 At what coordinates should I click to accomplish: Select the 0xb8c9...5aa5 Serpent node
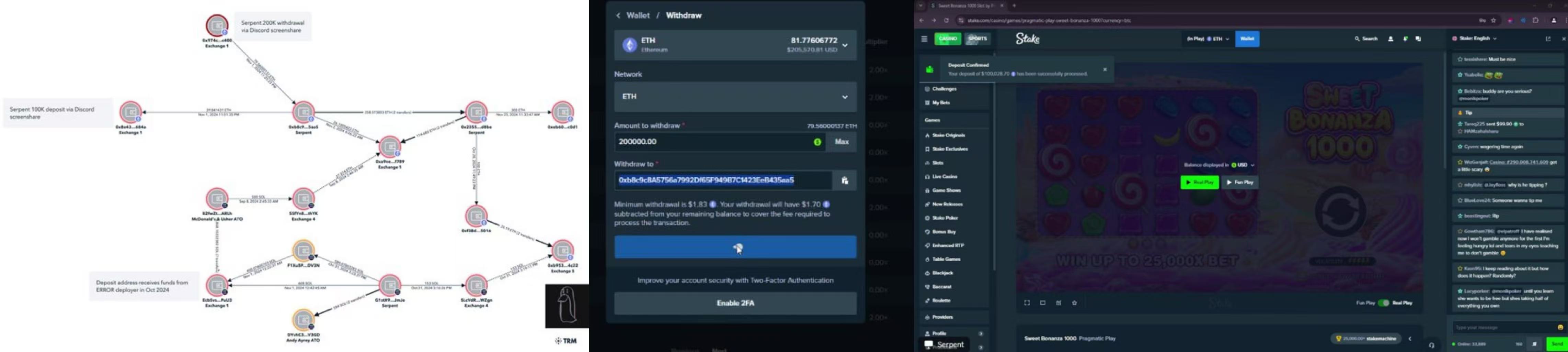(303, 112)
